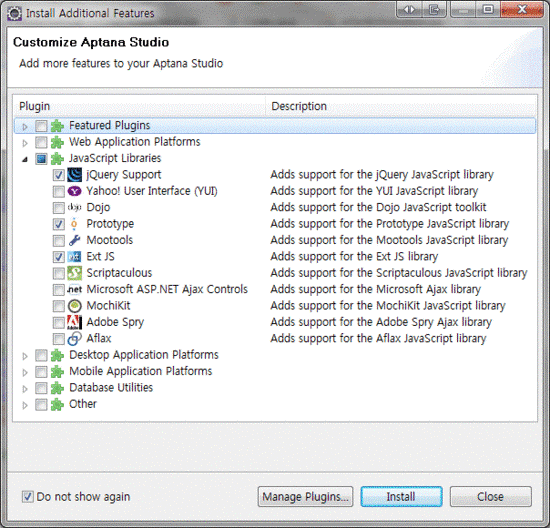Click 'Adds support for the Adobe Spry Ajax library'
The image size is (550, 528).
(381, 322)
